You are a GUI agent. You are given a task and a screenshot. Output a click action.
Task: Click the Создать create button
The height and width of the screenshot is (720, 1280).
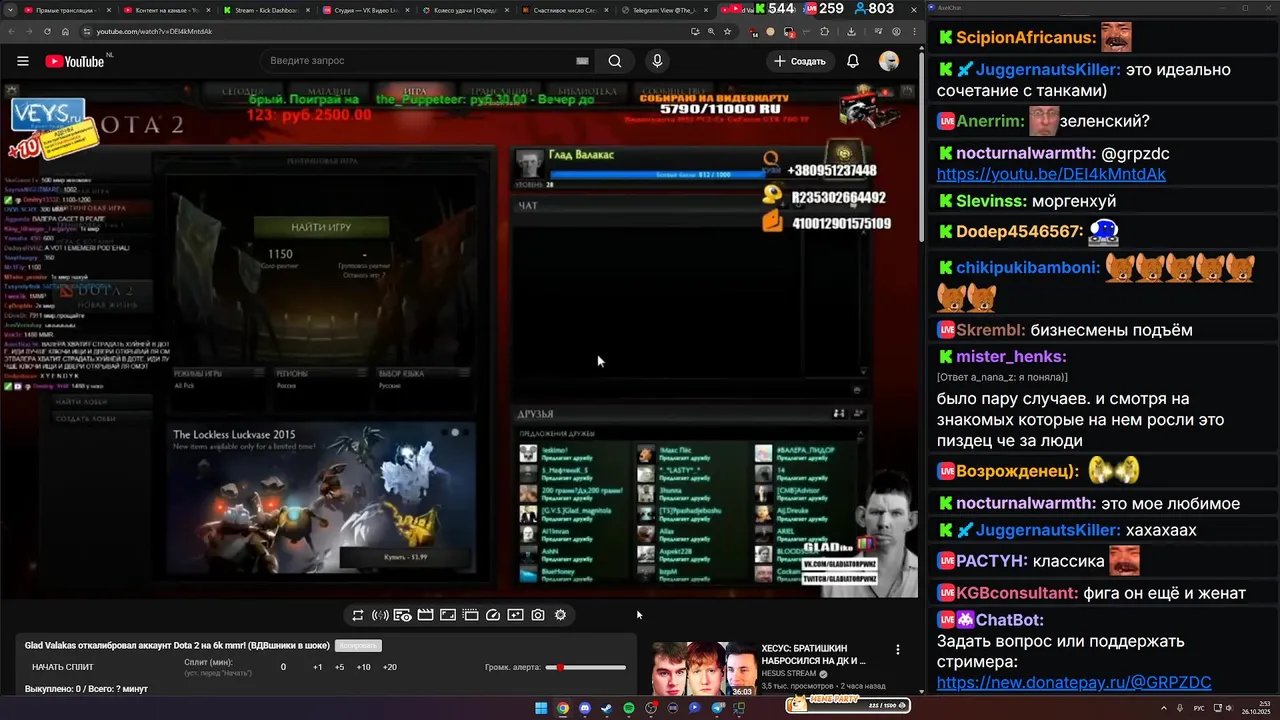[800, 61]
